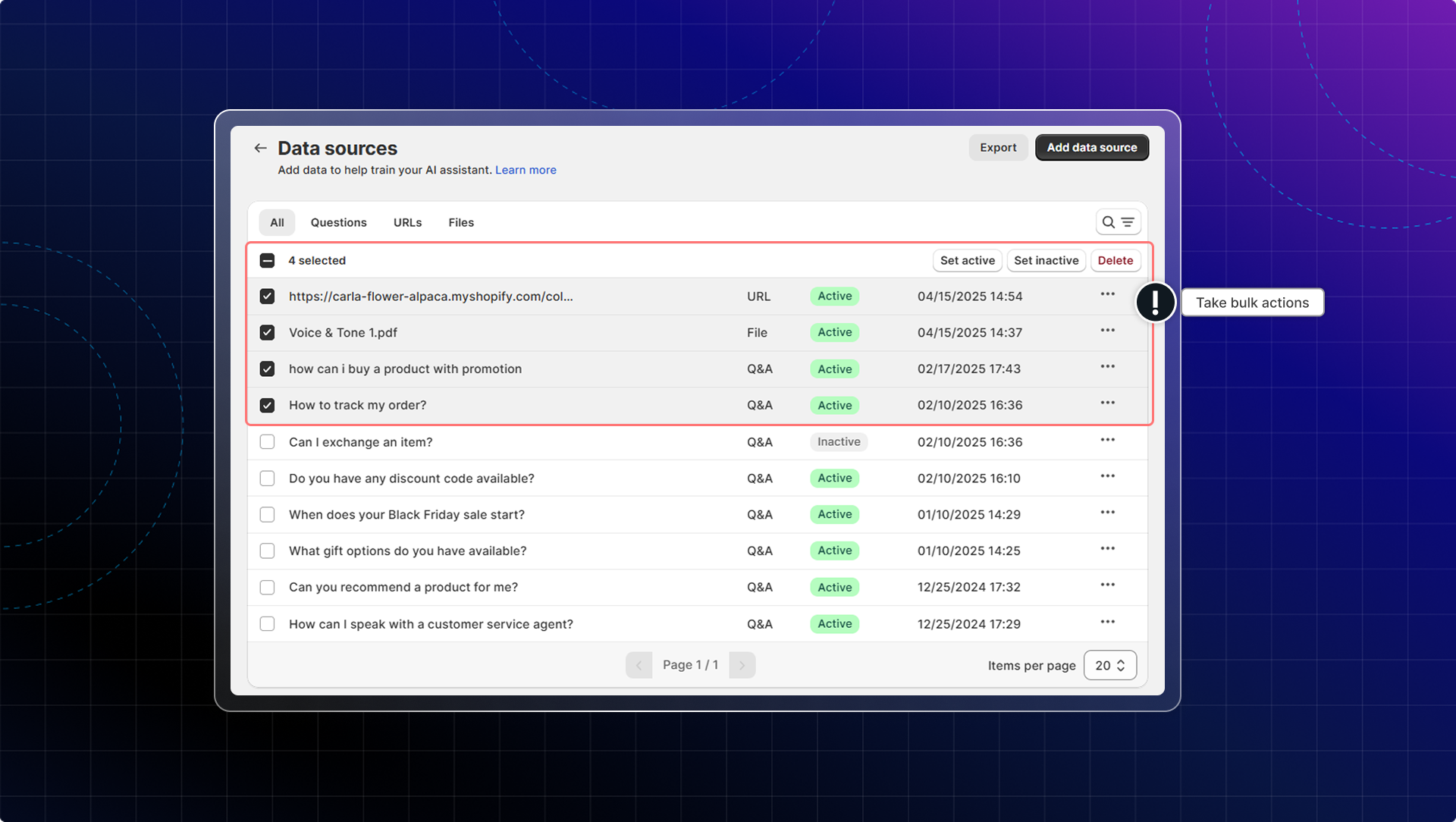Click the Learn more link
This screenshot has height=822, width=1456.
click(526, 170)
